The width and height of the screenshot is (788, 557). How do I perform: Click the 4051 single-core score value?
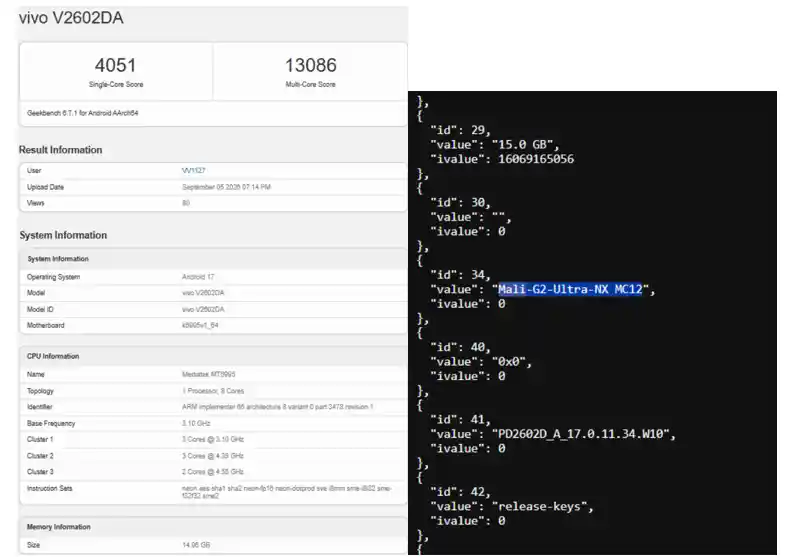(x=116, y=65)
